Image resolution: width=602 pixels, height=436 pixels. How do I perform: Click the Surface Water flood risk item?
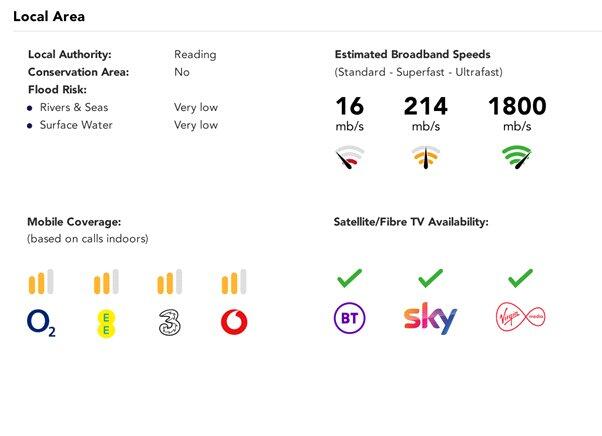coord(76,125)
